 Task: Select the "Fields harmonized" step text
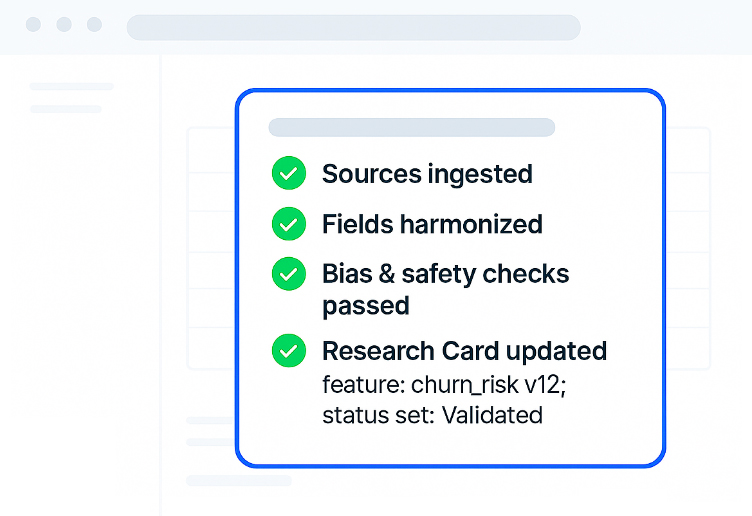(x=432, y=224)
